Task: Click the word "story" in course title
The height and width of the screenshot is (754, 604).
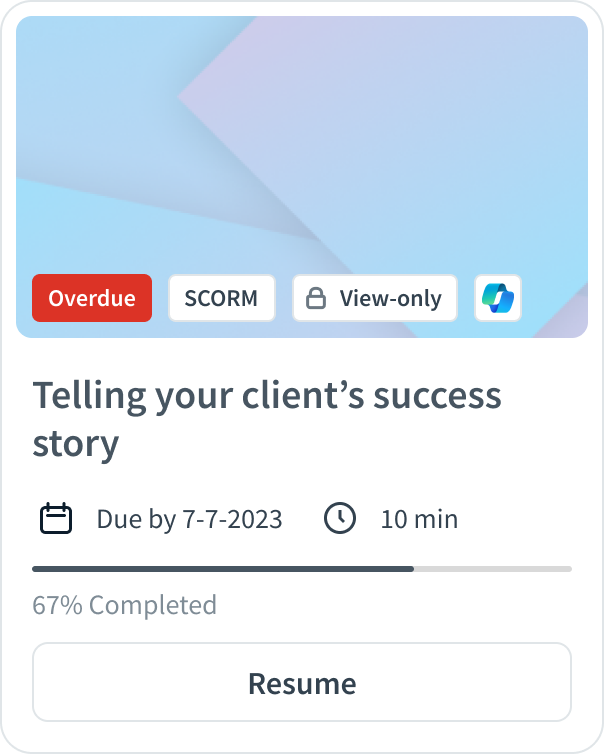Action: pyautogui.click(x=76, y=443)
